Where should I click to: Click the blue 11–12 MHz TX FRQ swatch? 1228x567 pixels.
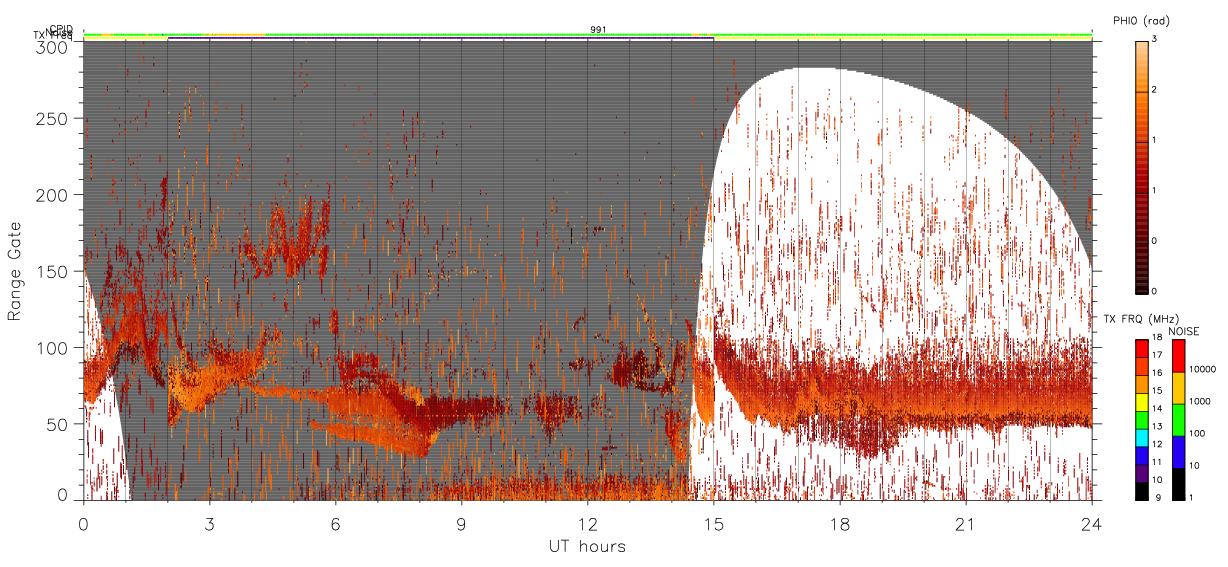pos(1141,456)
